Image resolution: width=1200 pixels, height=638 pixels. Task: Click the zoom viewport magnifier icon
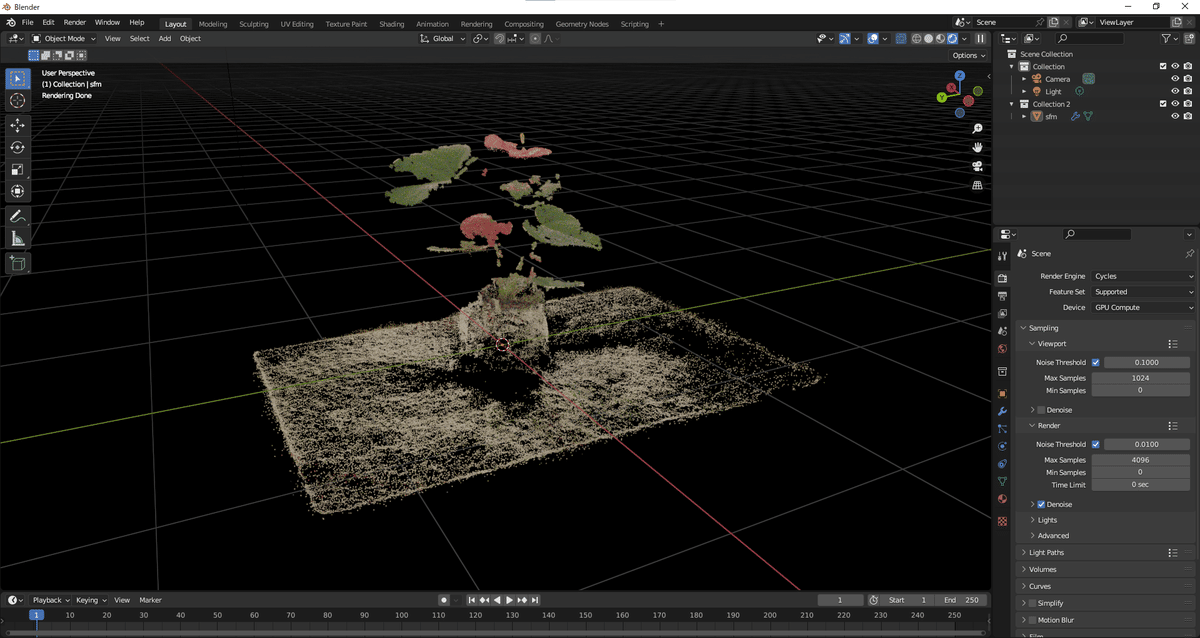(977, 129)
